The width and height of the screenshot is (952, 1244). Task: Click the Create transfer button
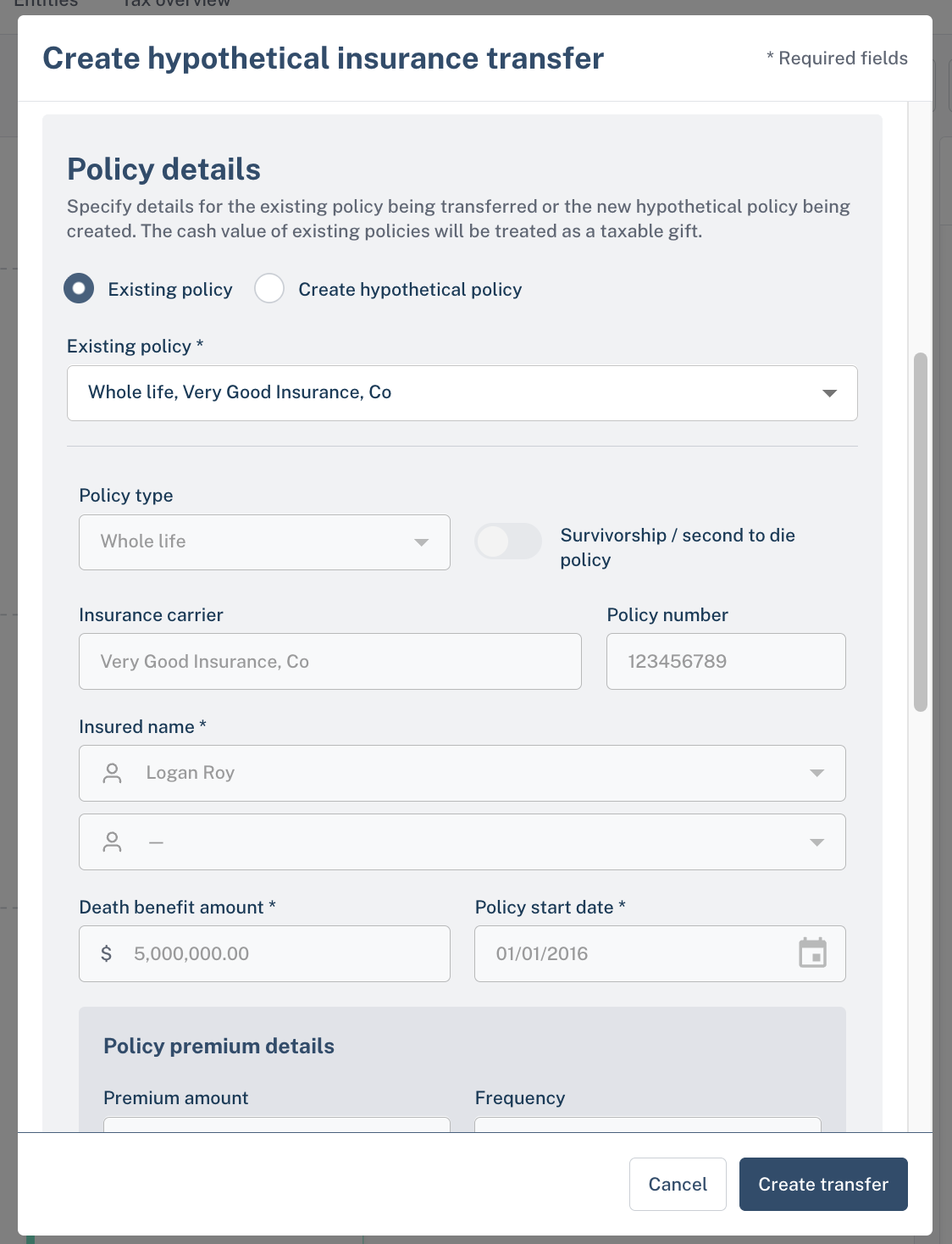tap(823, 1184)
